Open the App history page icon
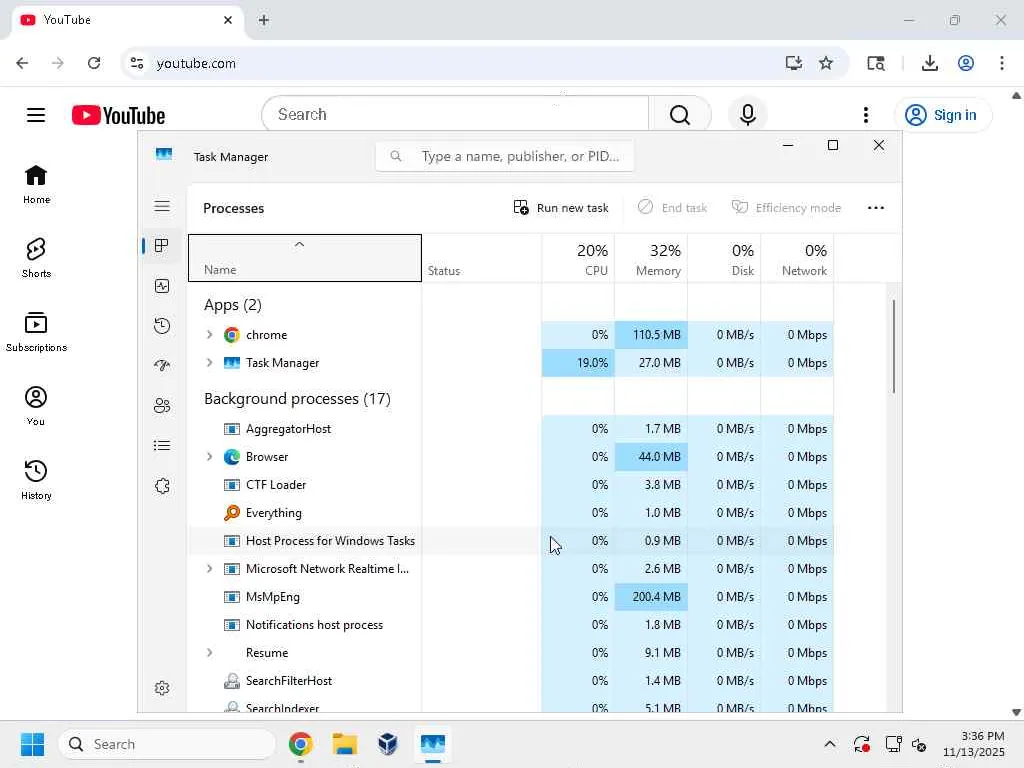This screenshot has width=1024, height=768. click(162, 326)
